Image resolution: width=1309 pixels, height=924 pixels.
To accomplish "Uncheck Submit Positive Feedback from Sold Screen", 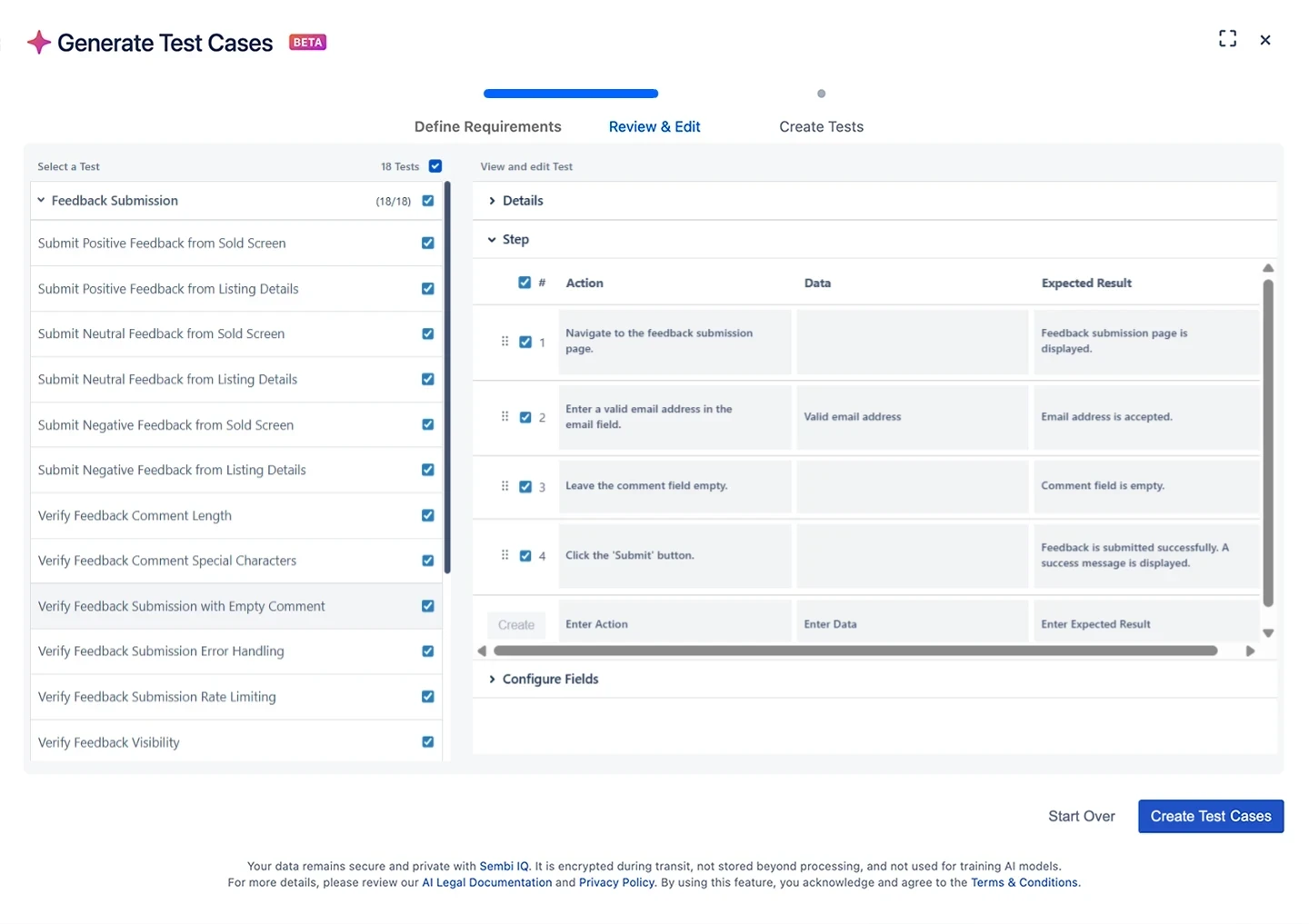I will [427, 243].
